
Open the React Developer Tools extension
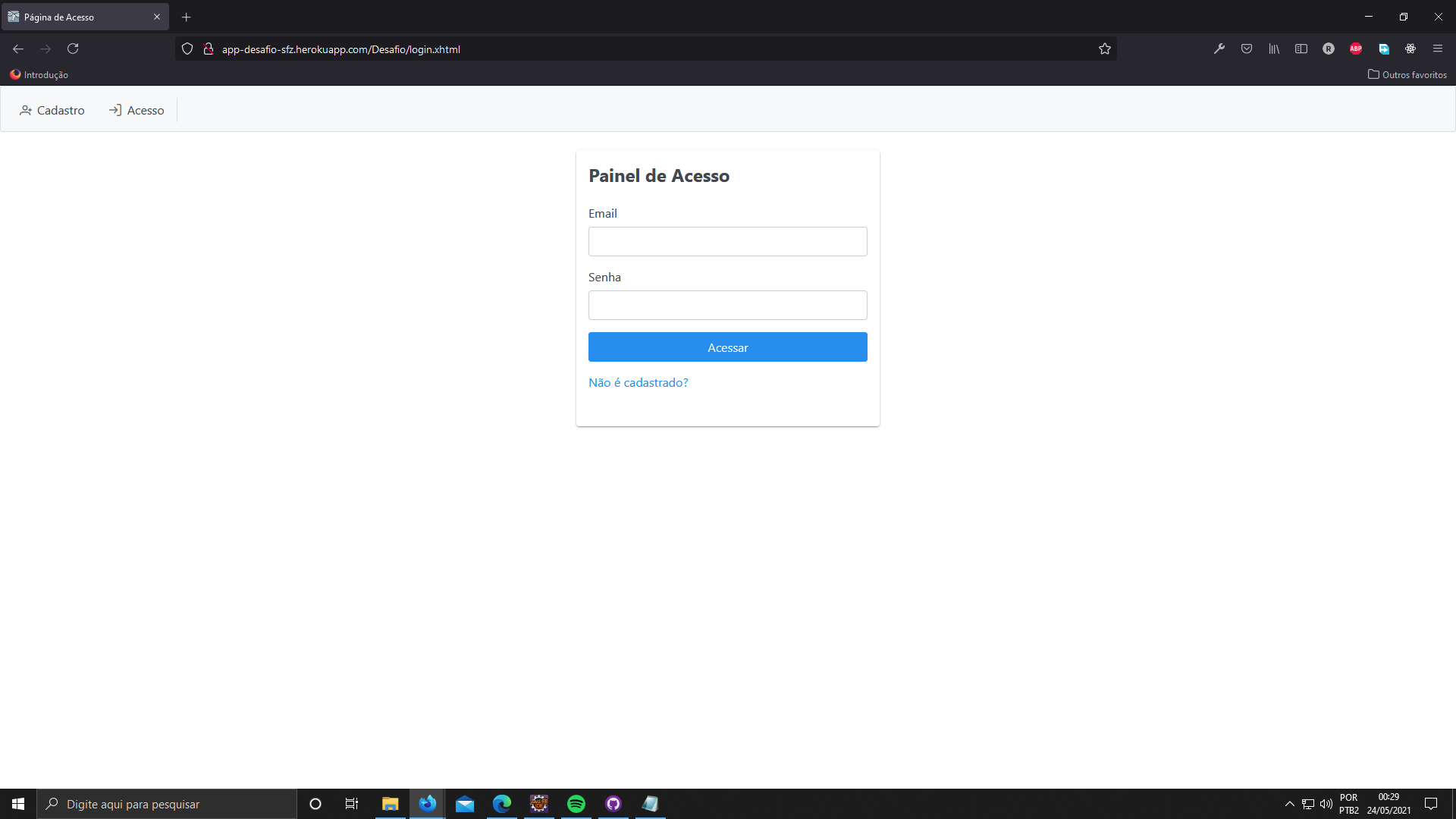coord(1411,49)
